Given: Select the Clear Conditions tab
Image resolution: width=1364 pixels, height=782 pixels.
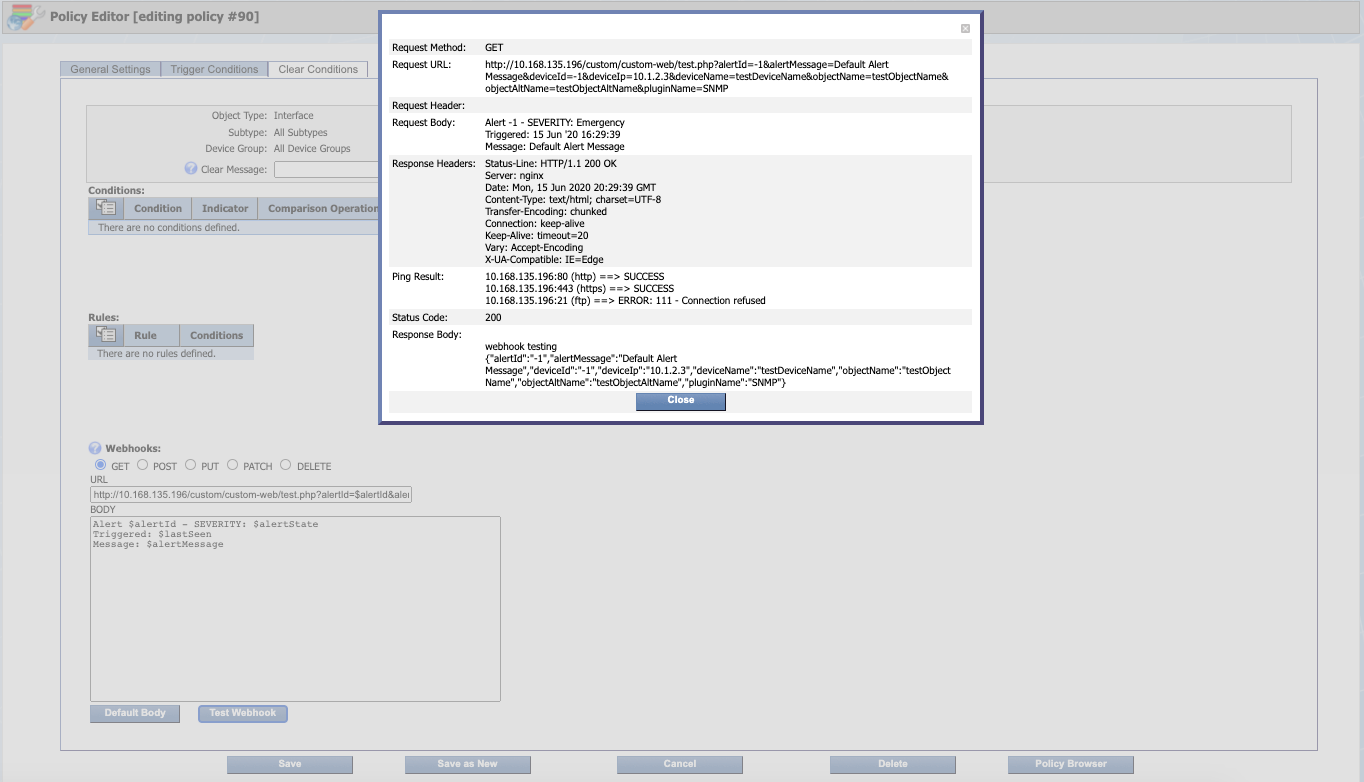Looking at the screenshot, I should (x=318, y=69).
